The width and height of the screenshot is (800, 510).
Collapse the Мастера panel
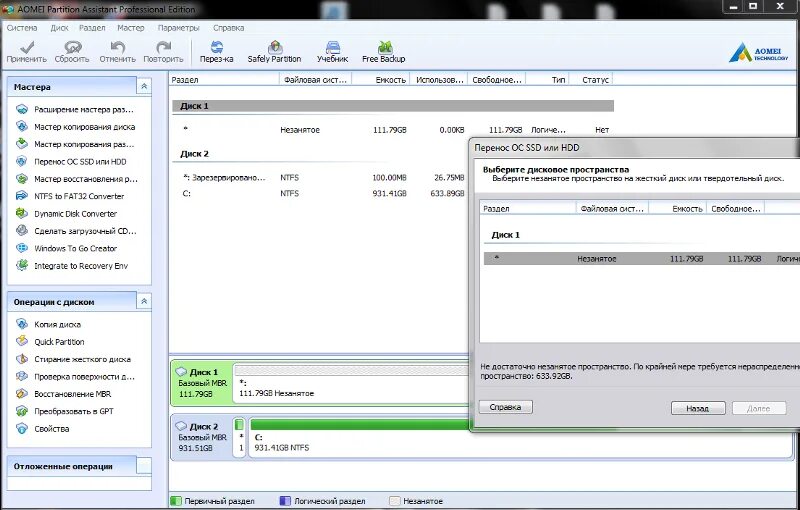[x=144, y=86]
